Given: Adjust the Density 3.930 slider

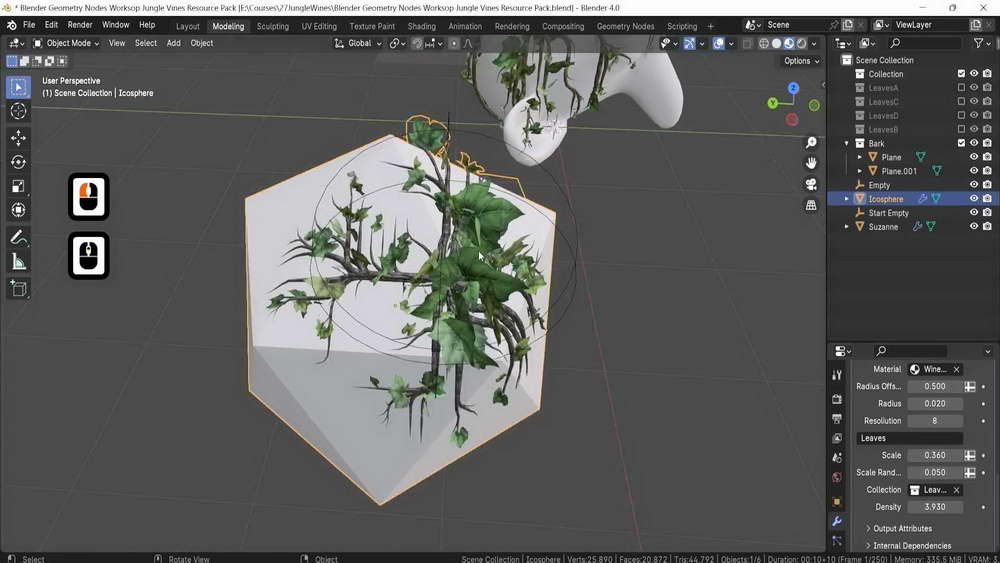Looking at the screenshot, I should point(935,507).
